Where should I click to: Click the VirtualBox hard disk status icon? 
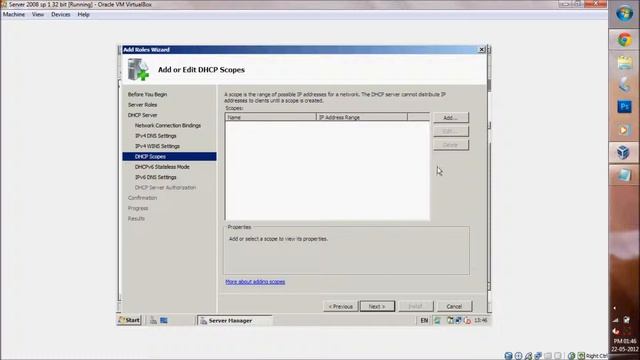(x=508, y=356)
